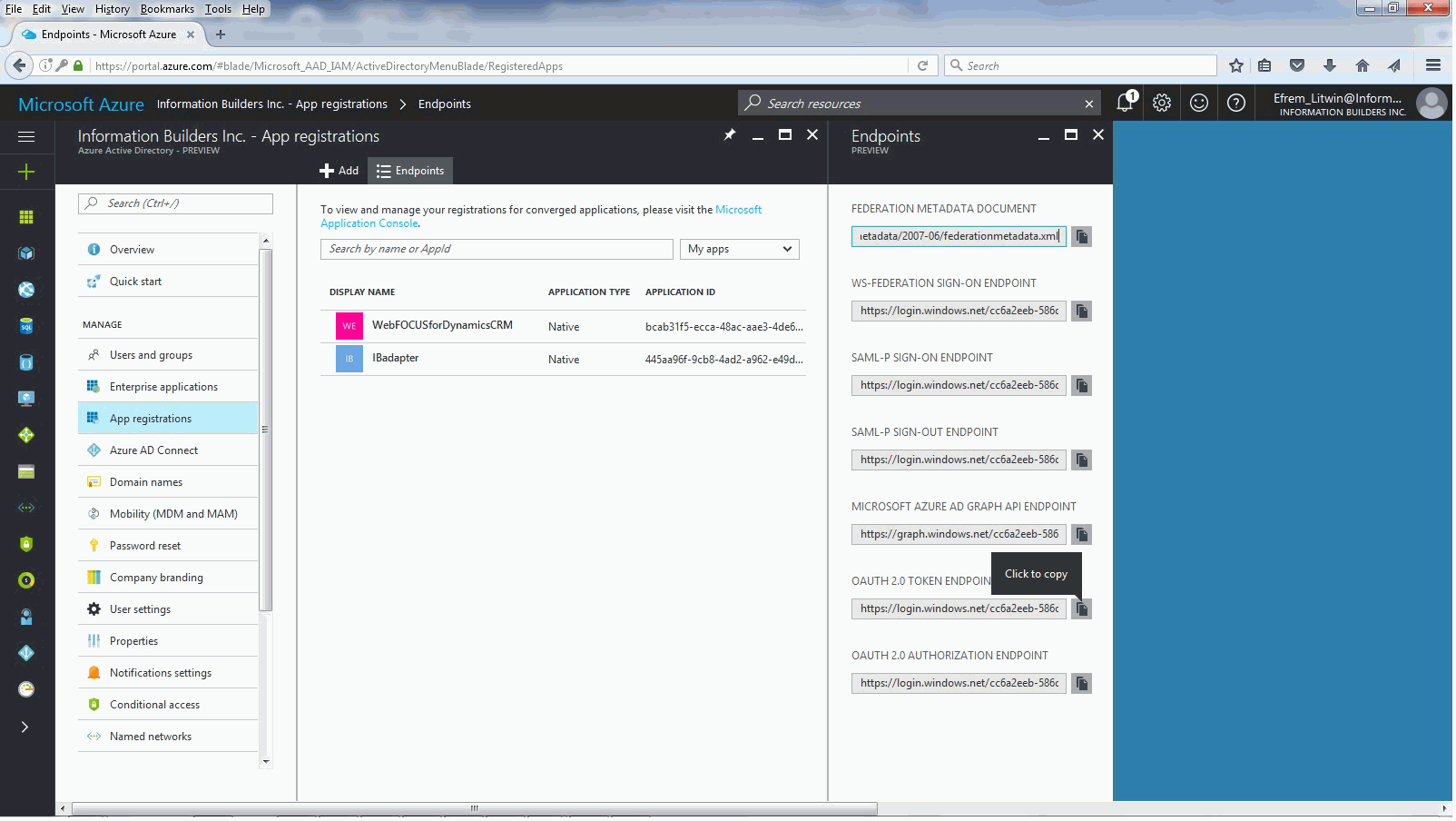Open Overview in the directory menu
Image resolution: width=1456 pixels, height=821 pixels.
(x=168, y=250)
